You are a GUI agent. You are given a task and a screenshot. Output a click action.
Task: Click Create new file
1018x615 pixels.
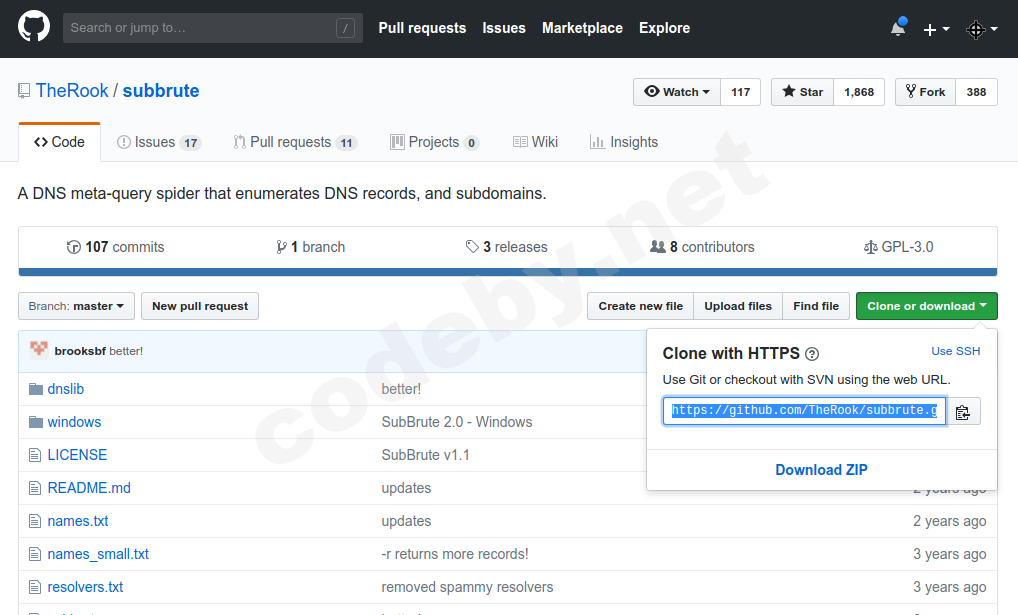[641, 306]
